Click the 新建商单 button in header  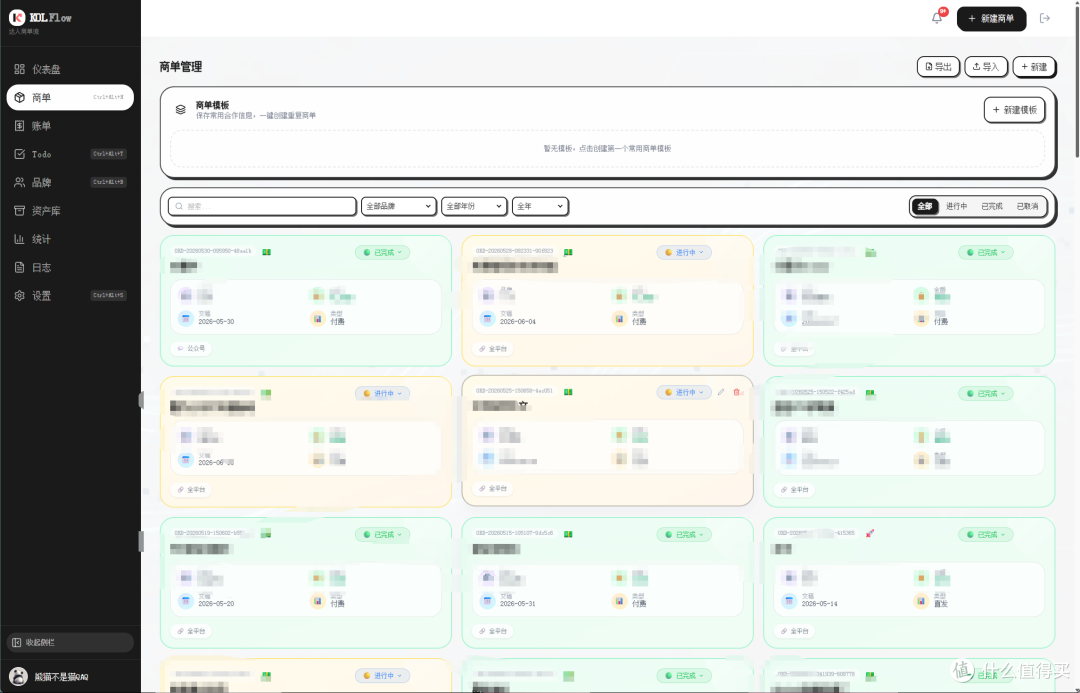[991, 19]
